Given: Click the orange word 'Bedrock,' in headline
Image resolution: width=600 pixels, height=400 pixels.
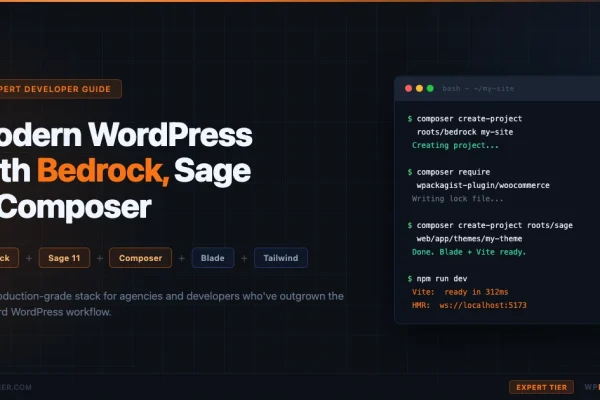Looking at the screenshot, I should (x=103, y=171).
